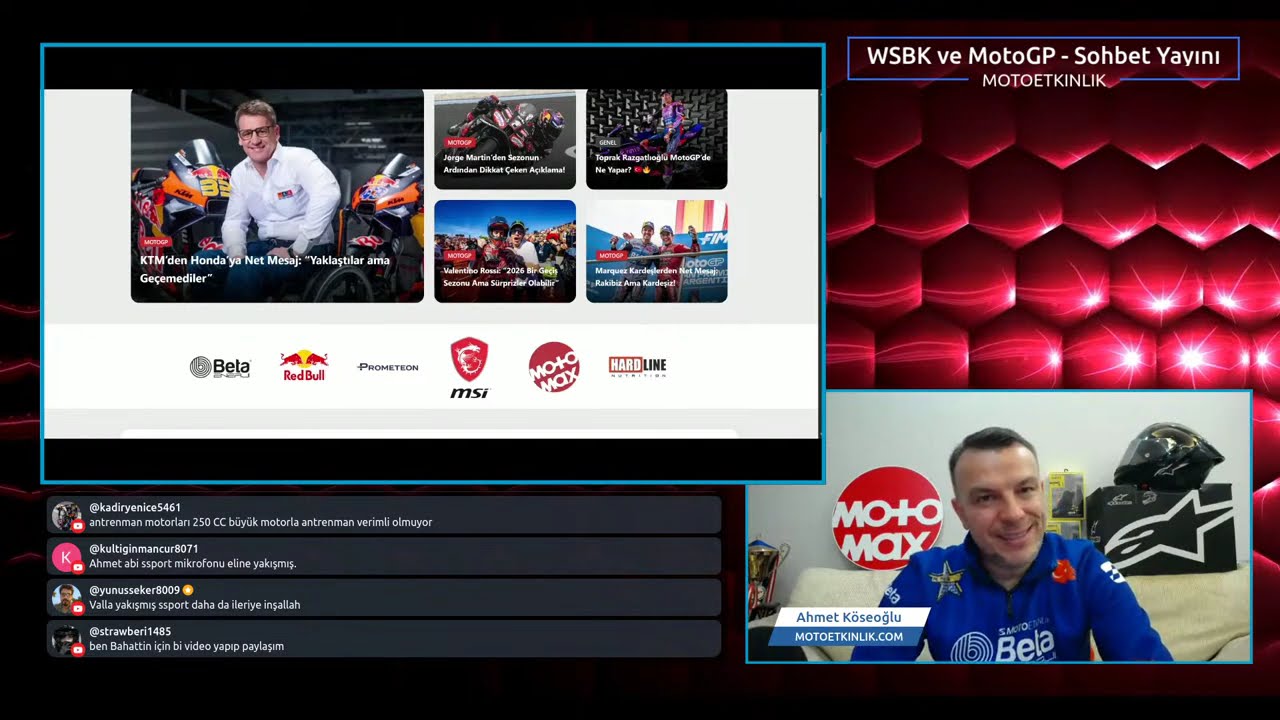Click the MOTOETKINLIK subtitle under the title
Viewport: 1280px width, 720px height.
(x=1044, y=81)
